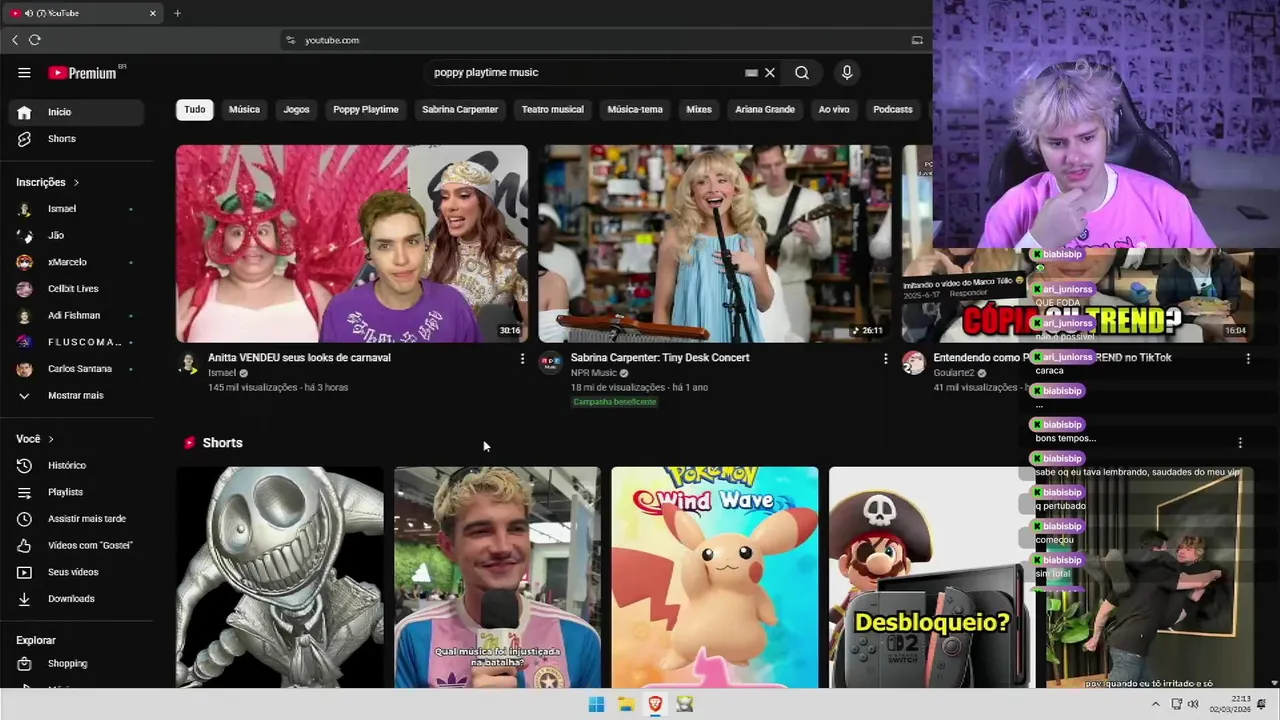
Task: Open the Pokémon Wind Wave Short
Action: coord(715,577)
